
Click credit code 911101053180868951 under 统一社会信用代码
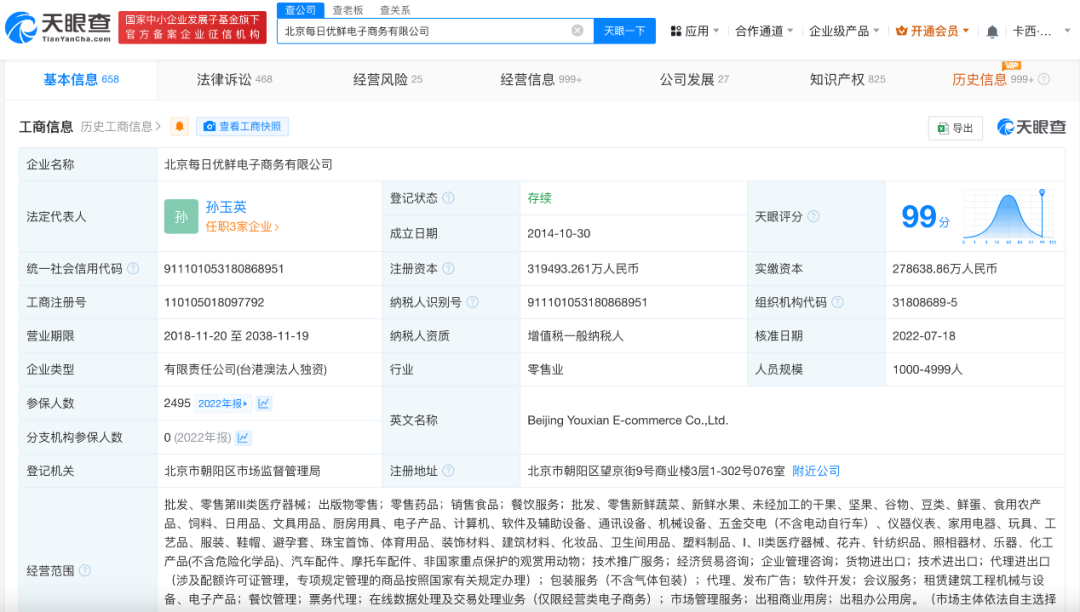[224, 268]
